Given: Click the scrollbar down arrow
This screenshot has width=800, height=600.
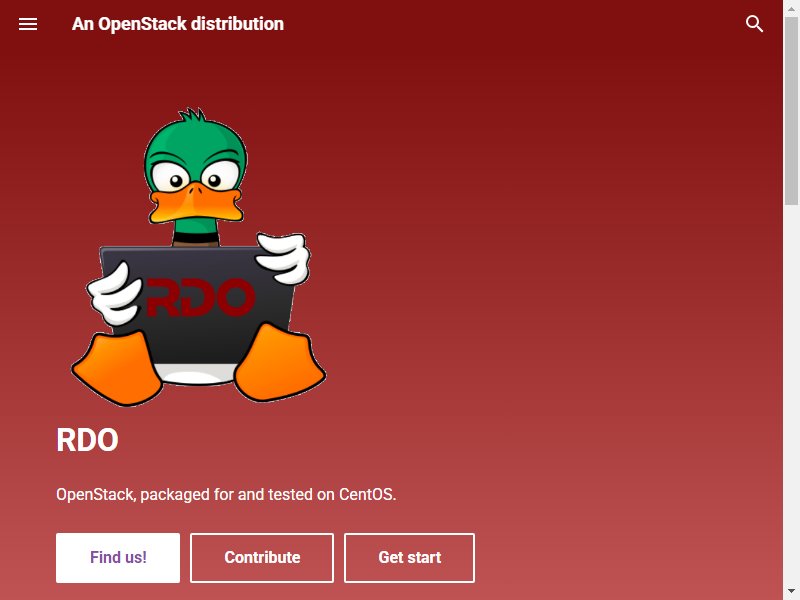Looking at the screenshot, I should tap(791, 592).
